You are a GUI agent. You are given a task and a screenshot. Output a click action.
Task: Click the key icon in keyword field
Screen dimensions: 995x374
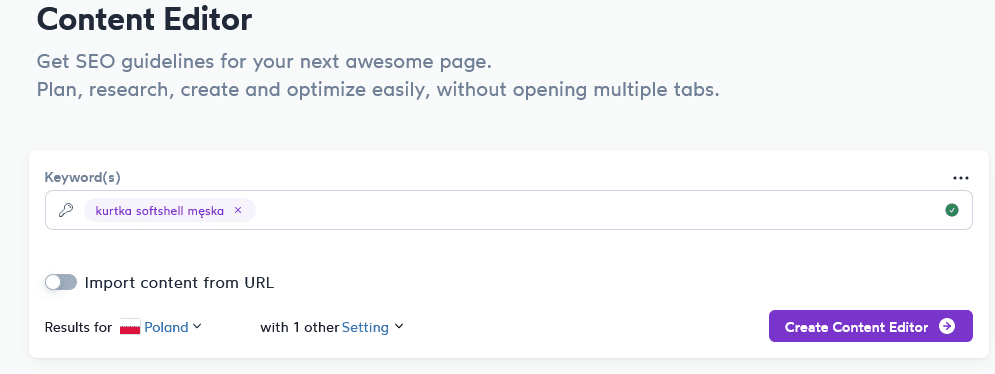click(66, 210)
